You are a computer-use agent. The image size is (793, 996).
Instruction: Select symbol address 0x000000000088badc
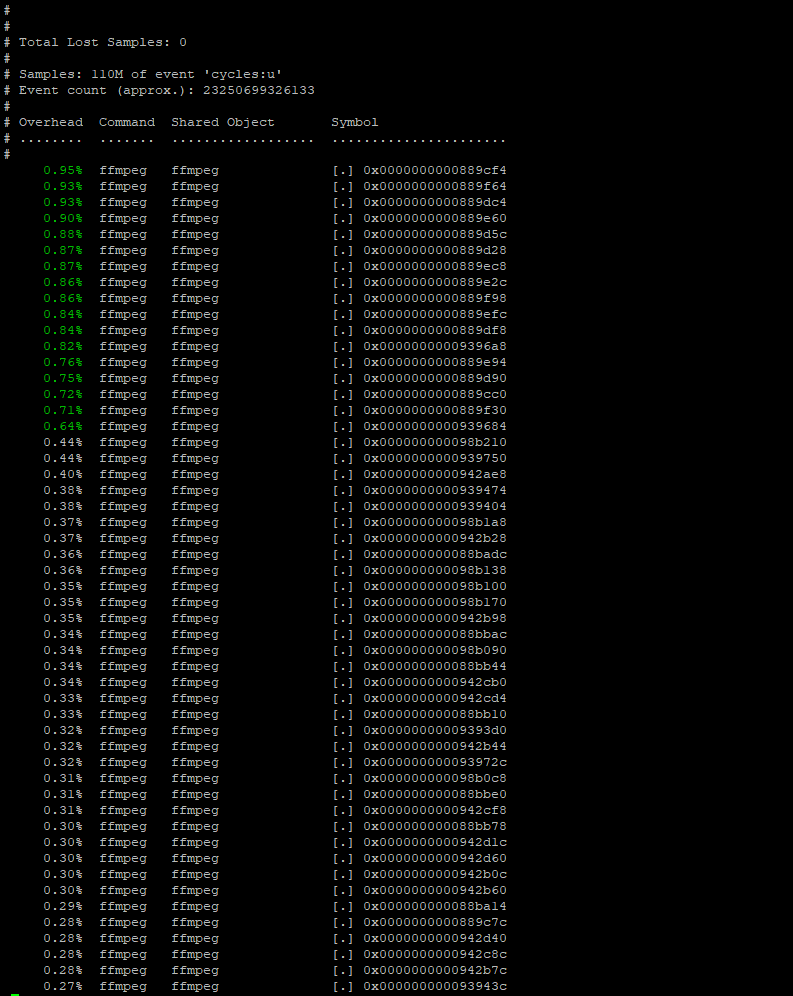click(x=435, y=554)
